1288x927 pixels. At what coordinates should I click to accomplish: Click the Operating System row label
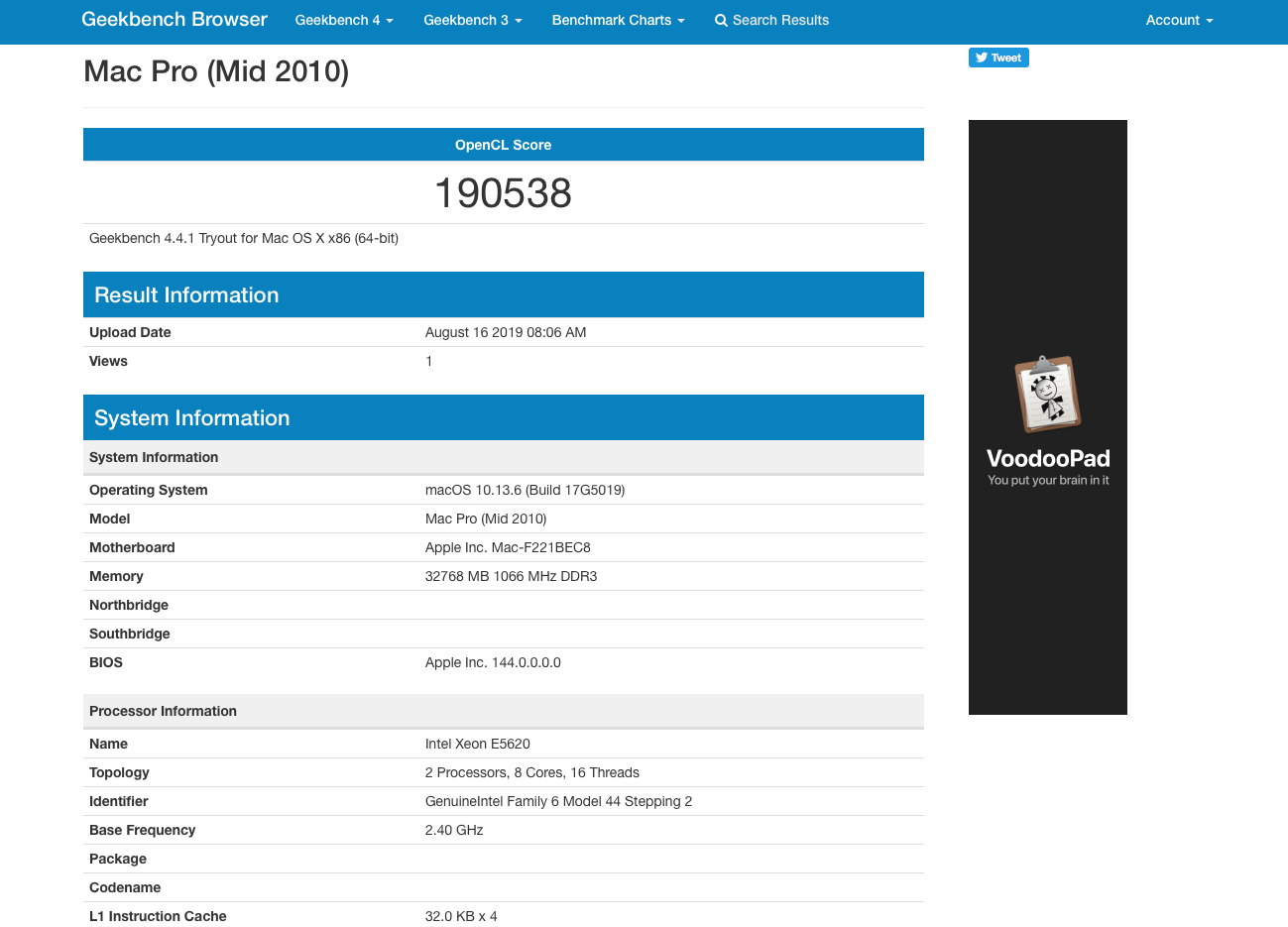[x=149, y=490]
